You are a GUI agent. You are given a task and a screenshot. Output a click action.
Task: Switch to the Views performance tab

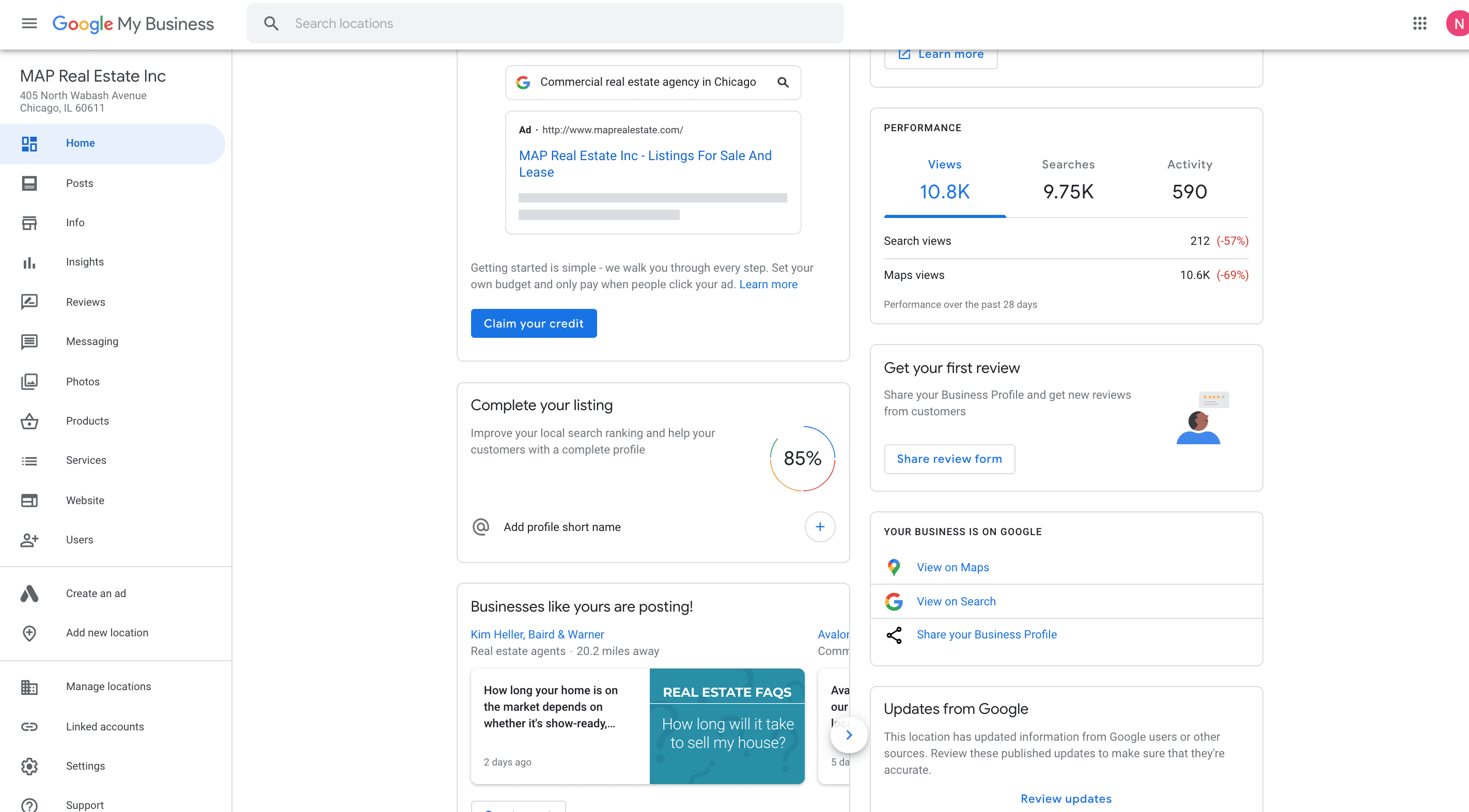point(944,181)
